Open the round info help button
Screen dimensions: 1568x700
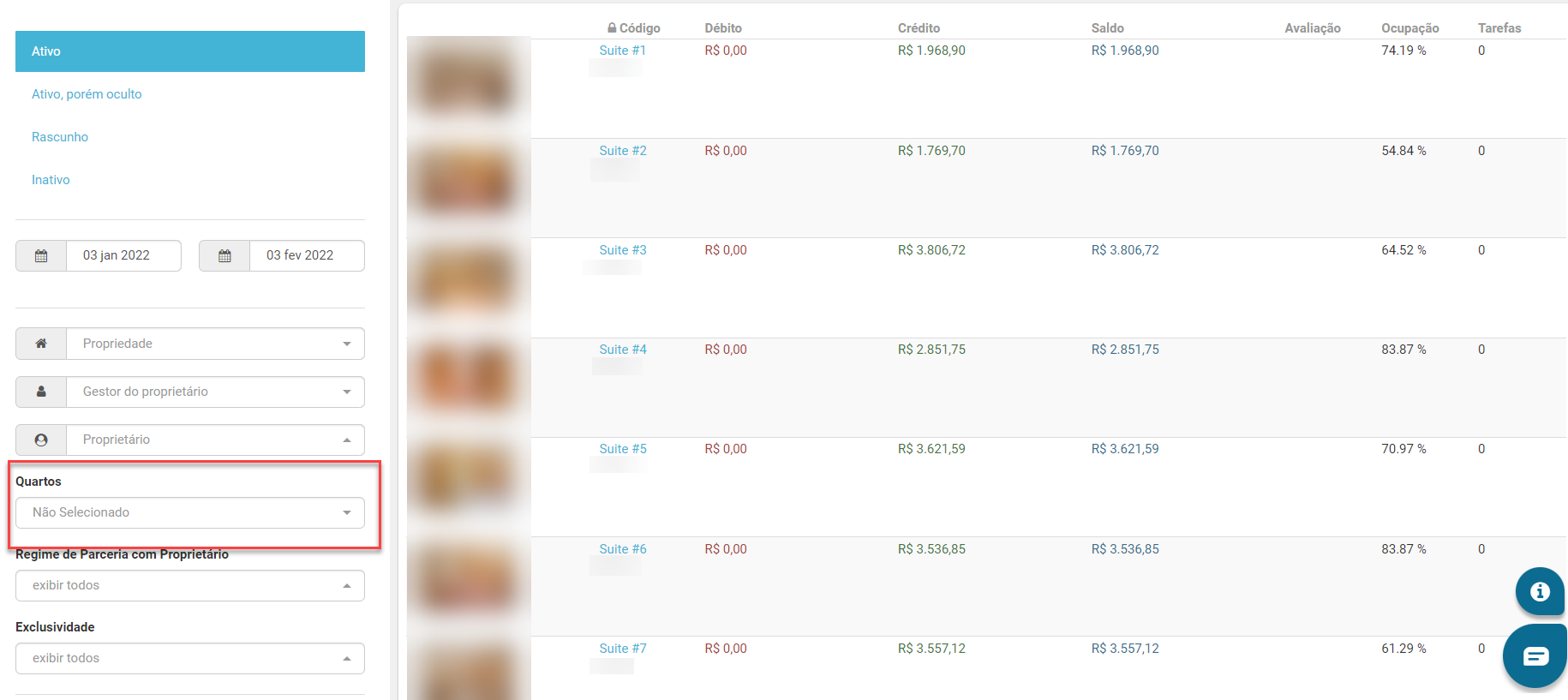tap(1540, 591)
